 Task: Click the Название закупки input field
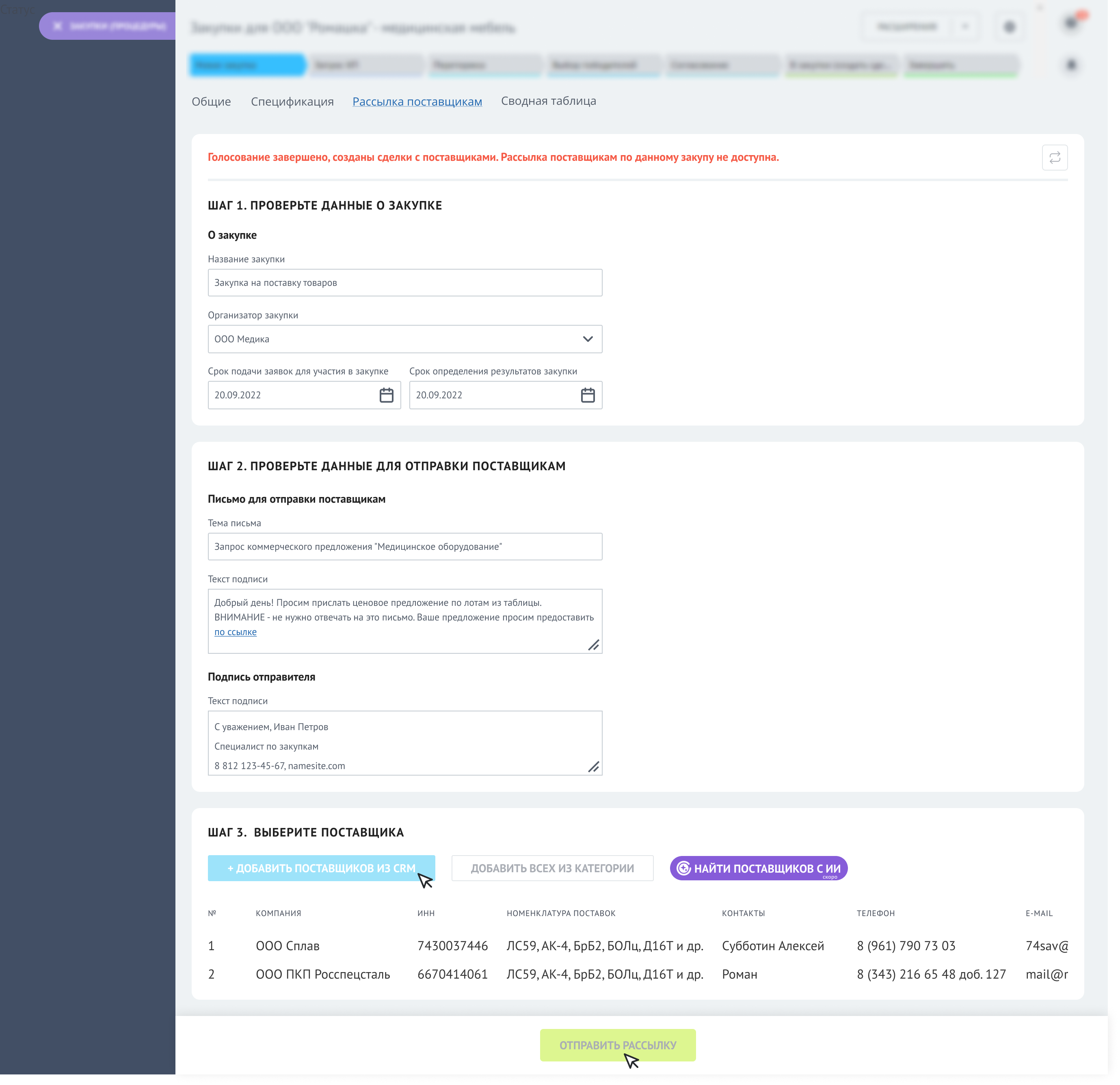coord(404,283)
